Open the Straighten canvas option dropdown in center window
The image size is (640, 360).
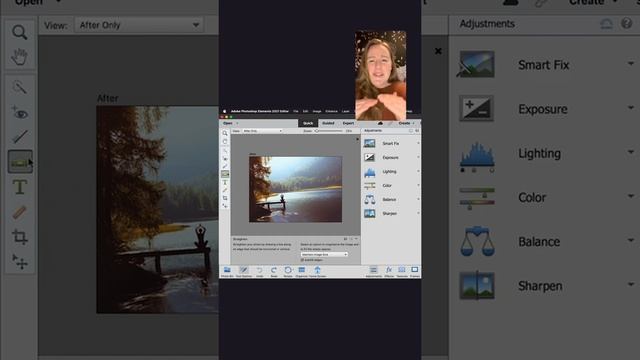pyautogui.click(x=324, y=254)
